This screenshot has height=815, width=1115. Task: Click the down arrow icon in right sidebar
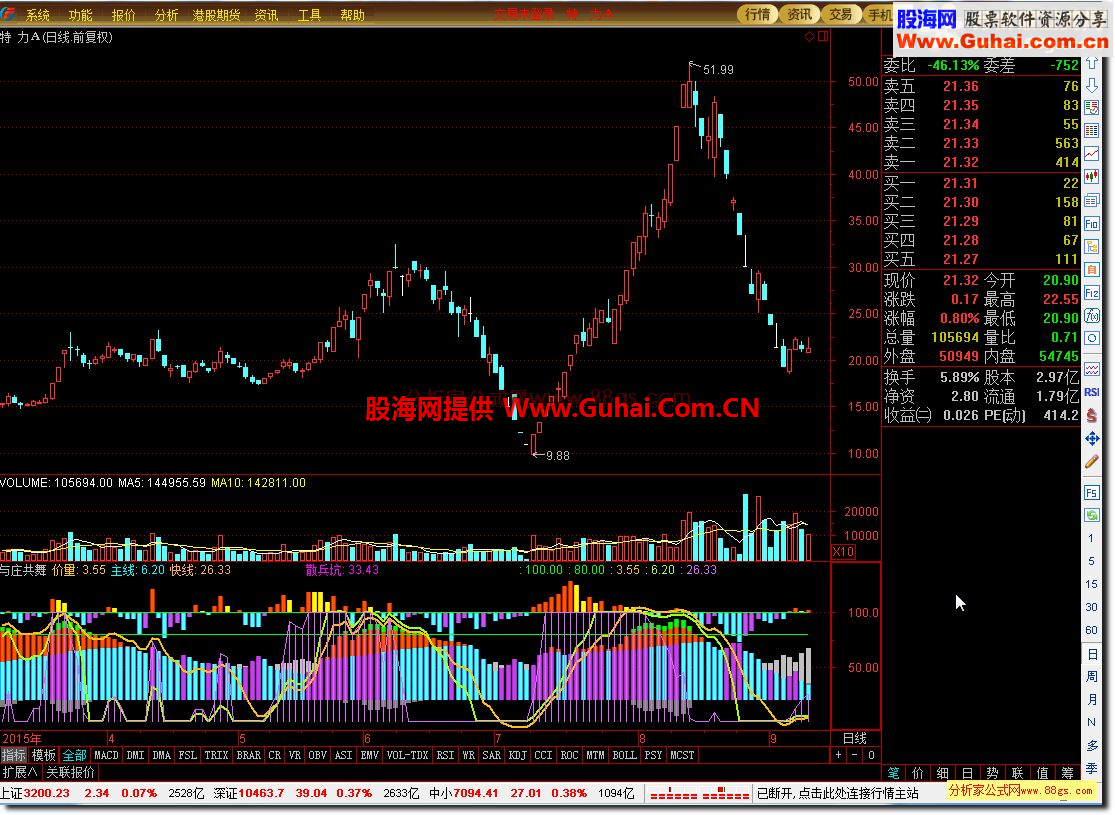[x=1092, y=86]
